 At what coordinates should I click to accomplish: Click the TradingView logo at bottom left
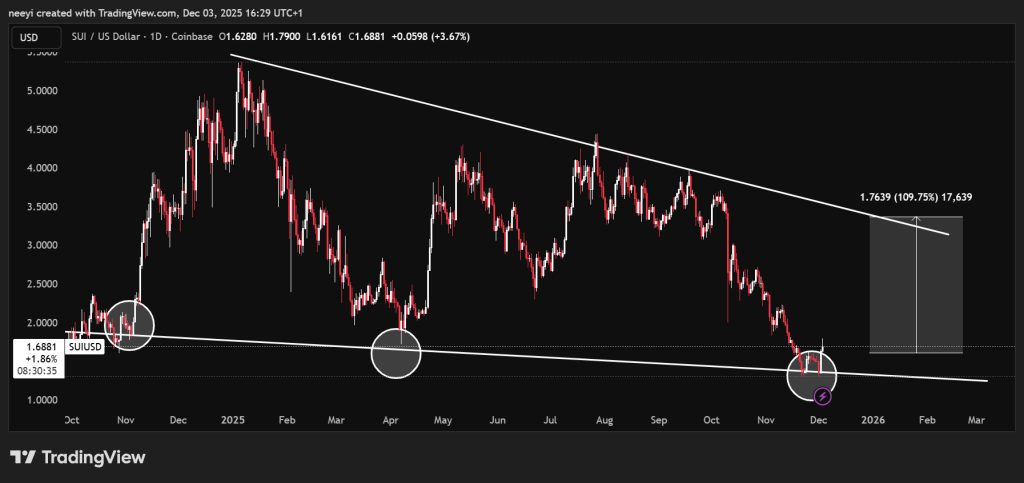tap(78, 458)
